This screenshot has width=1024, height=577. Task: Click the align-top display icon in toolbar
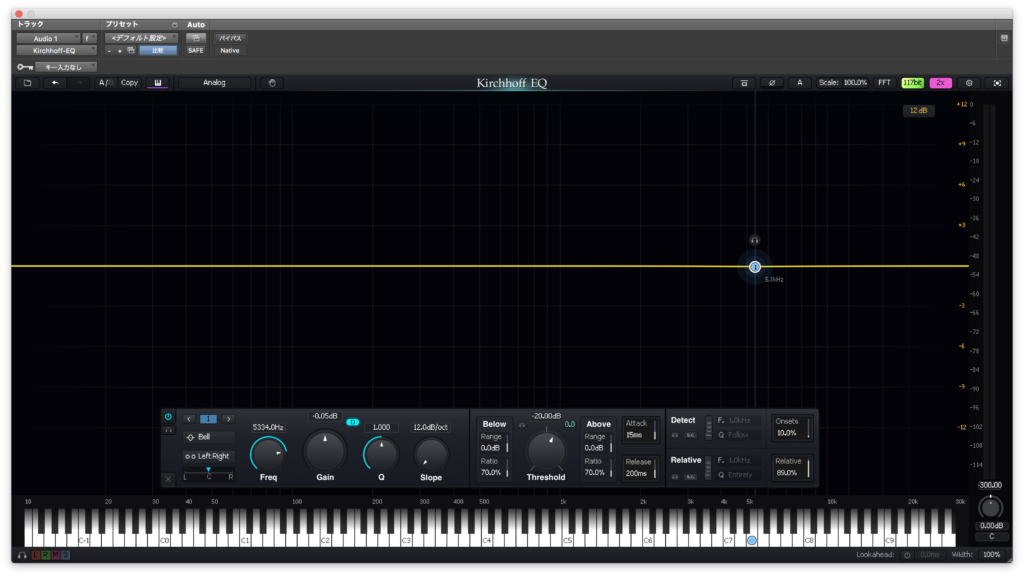point(744,83)
